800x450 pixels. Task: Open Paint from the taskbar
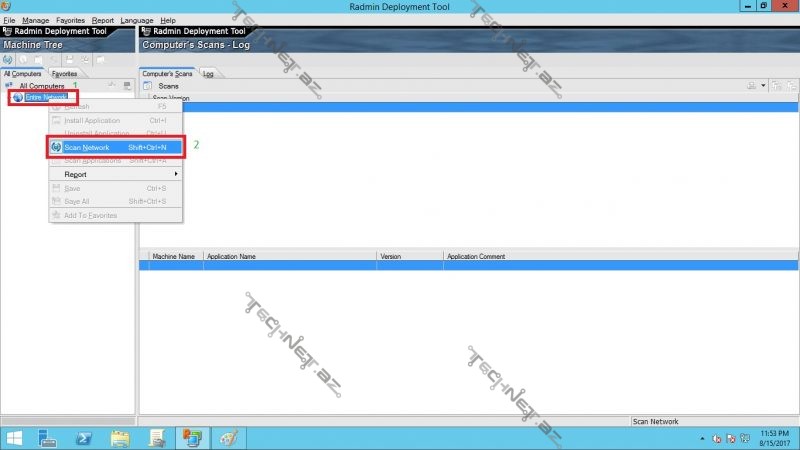229,438
